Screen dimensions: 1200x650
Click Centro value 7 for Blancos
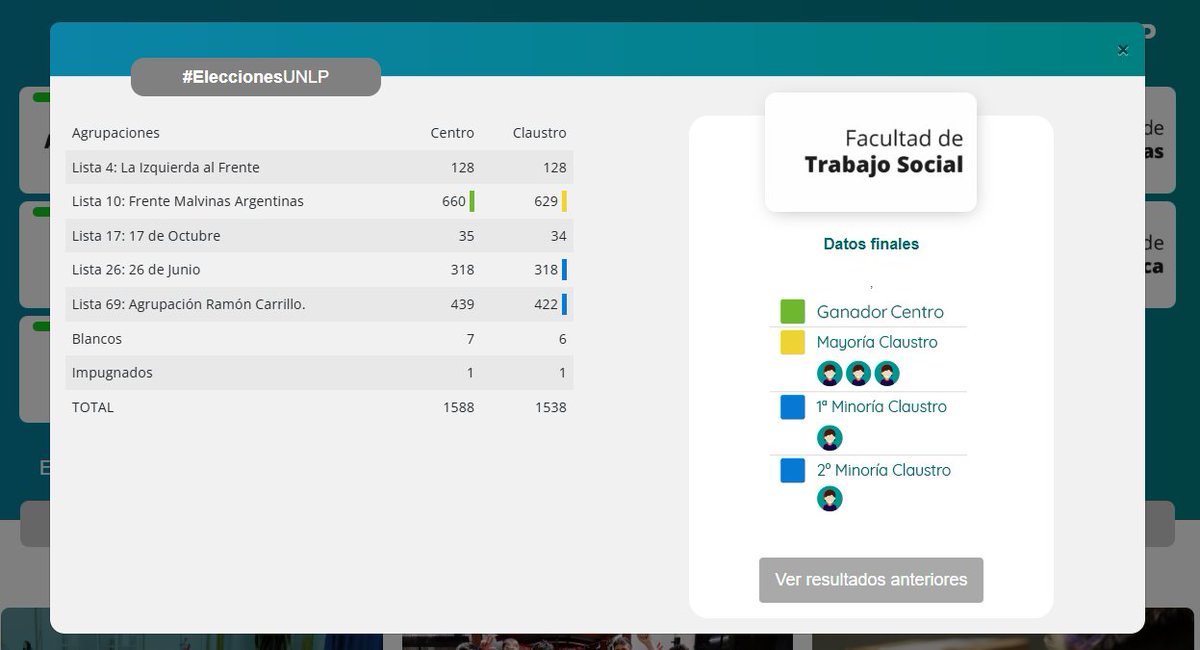pos(471,339)
